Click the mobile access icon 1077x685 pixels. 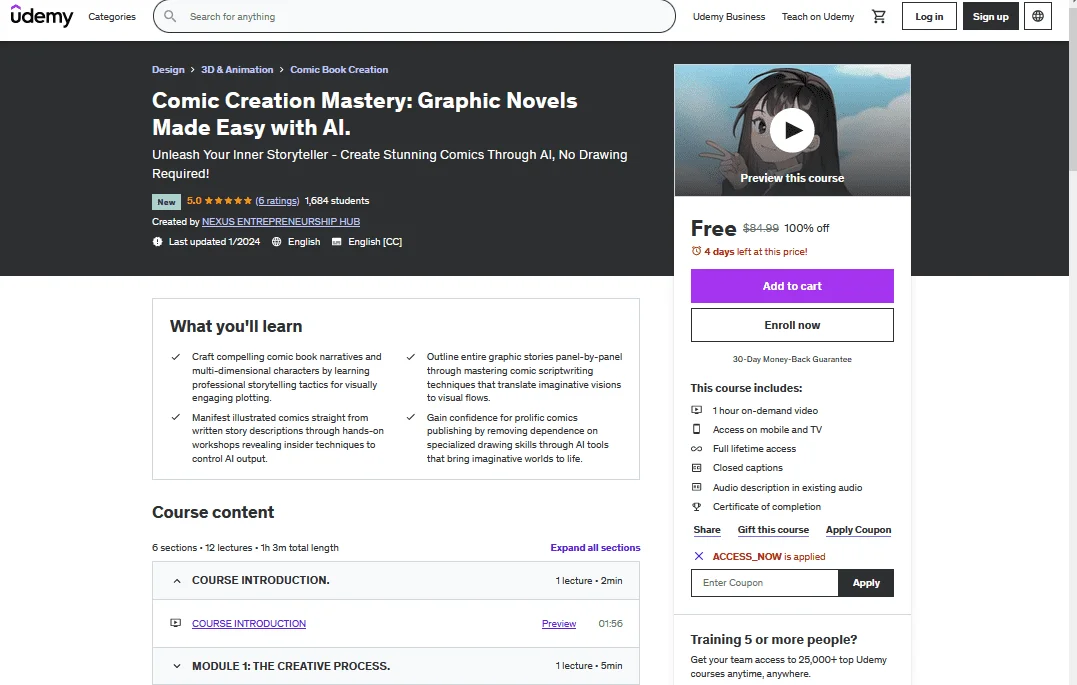coord(696,429)
